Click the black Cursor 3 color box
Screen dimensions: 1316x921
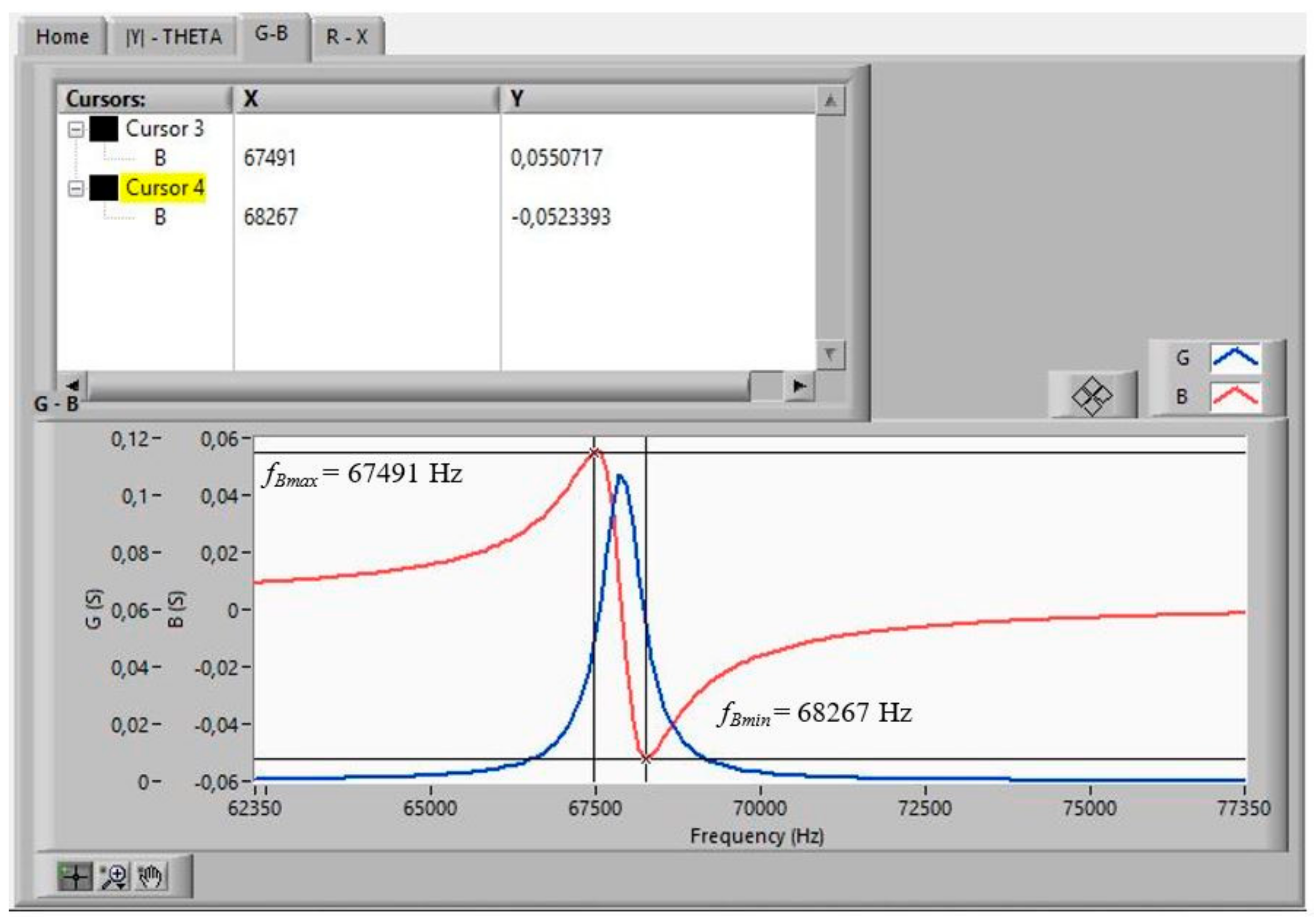click(104, 129)
